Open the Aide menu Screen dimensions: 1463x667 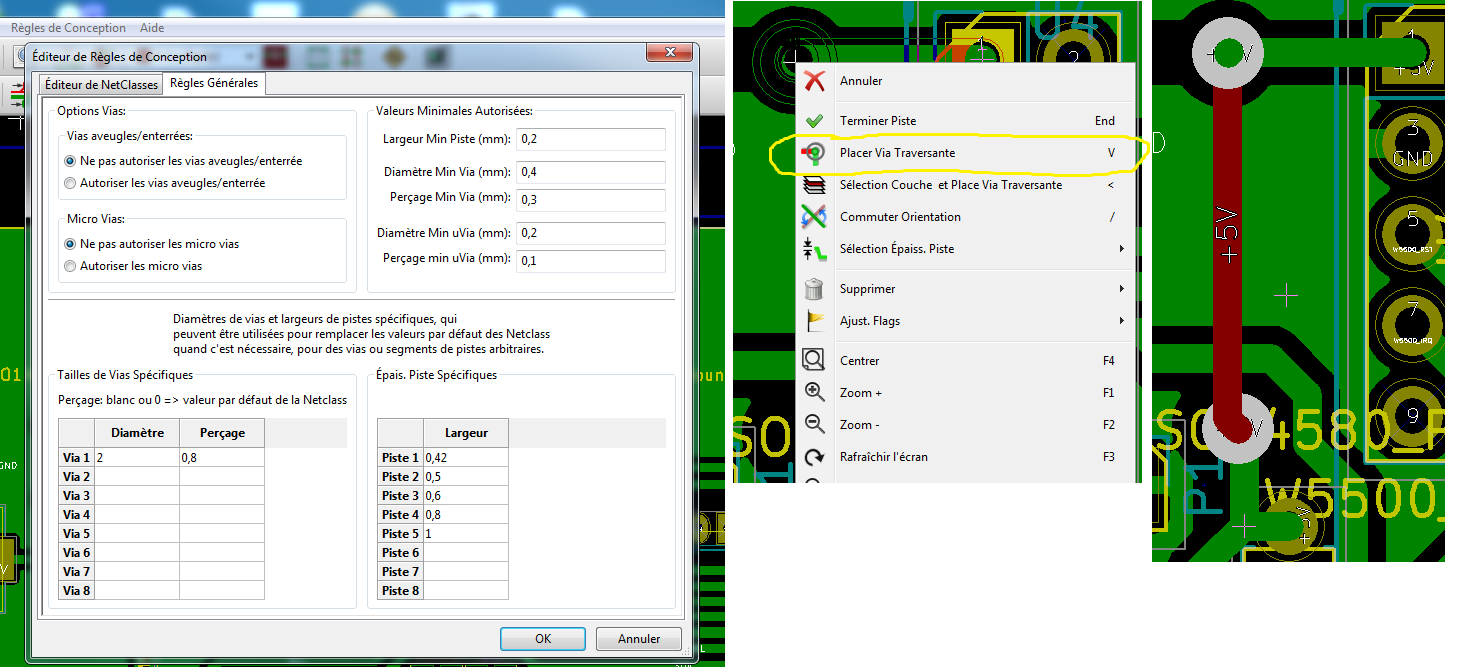point(151,27)
